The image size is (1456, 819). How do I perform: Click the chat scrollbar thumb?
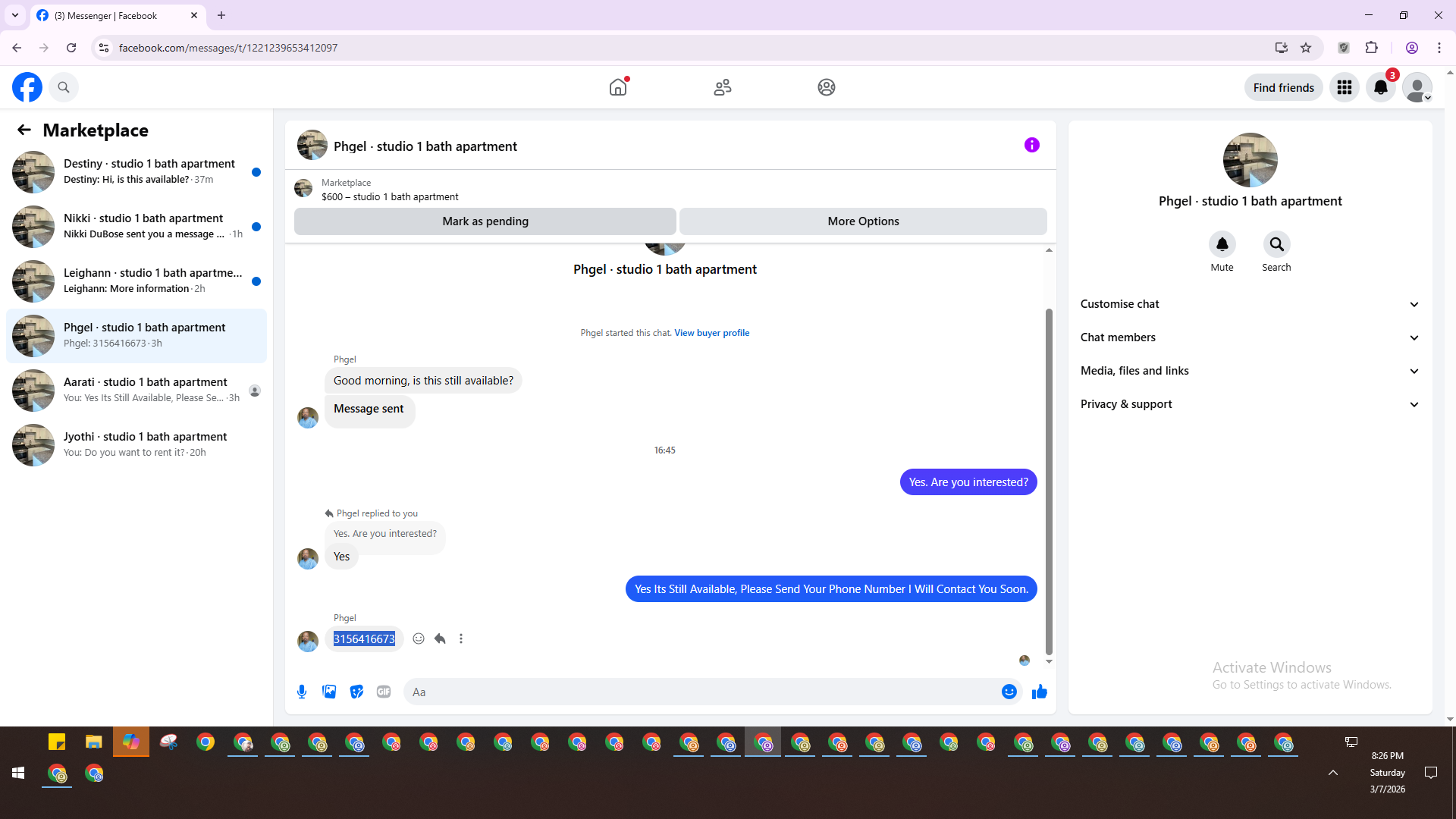1050,482
